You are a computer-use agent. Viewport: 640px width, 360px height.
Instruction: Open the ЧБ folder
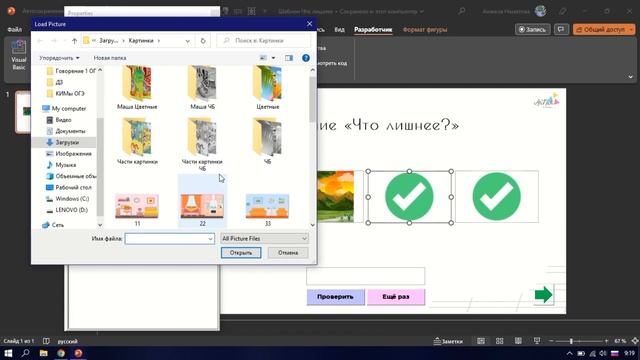tap(267, 141)
